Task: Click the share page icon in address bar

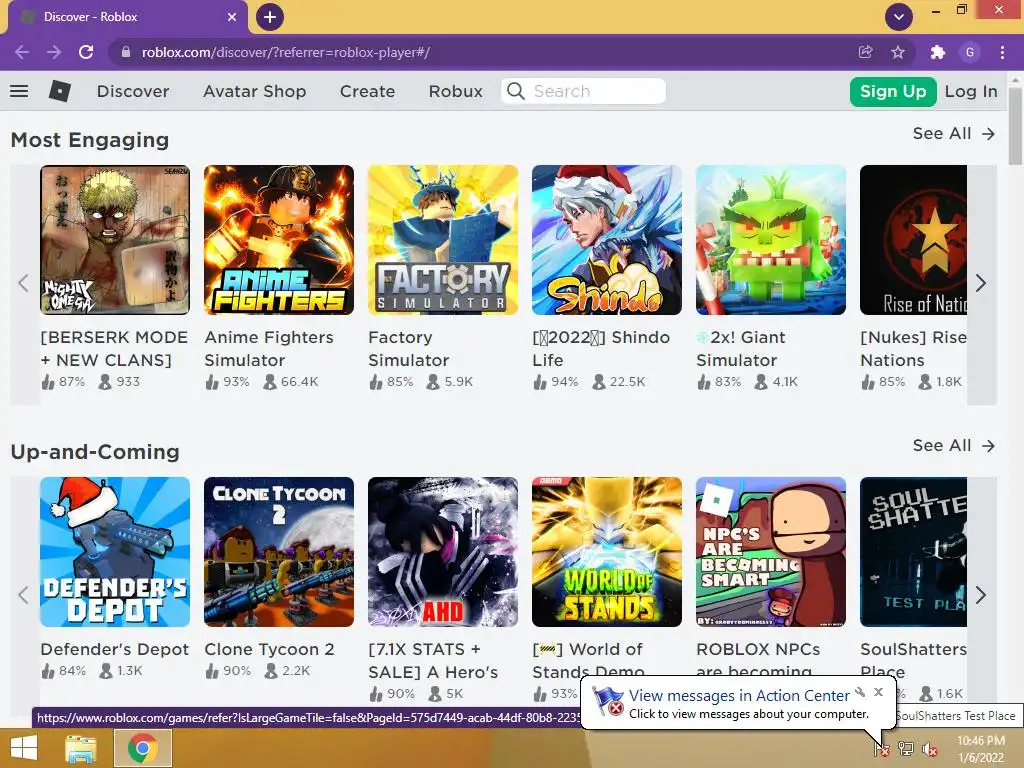Action: pos(865,52)
